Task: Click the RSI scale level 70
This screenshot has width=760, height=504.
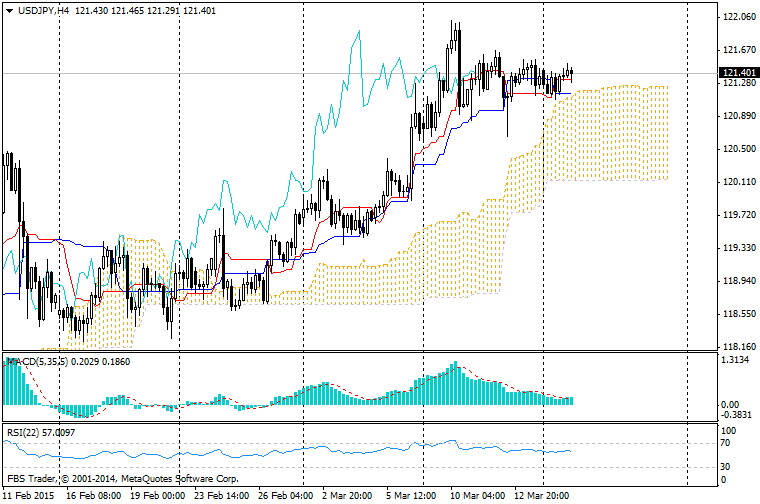Action: [x=726, y=443]
